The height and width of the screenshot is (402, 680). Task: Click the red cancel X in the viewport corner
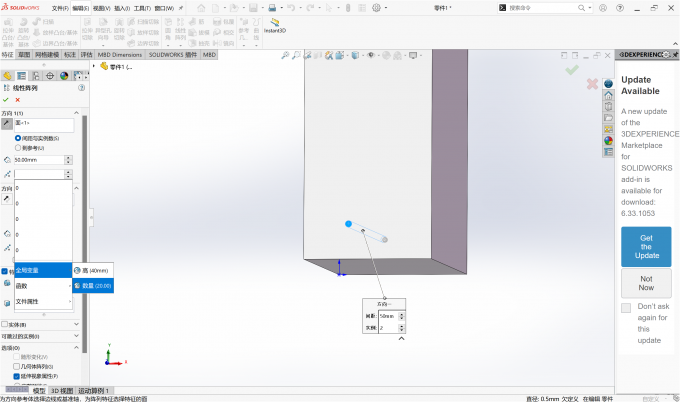pos(592,84)
